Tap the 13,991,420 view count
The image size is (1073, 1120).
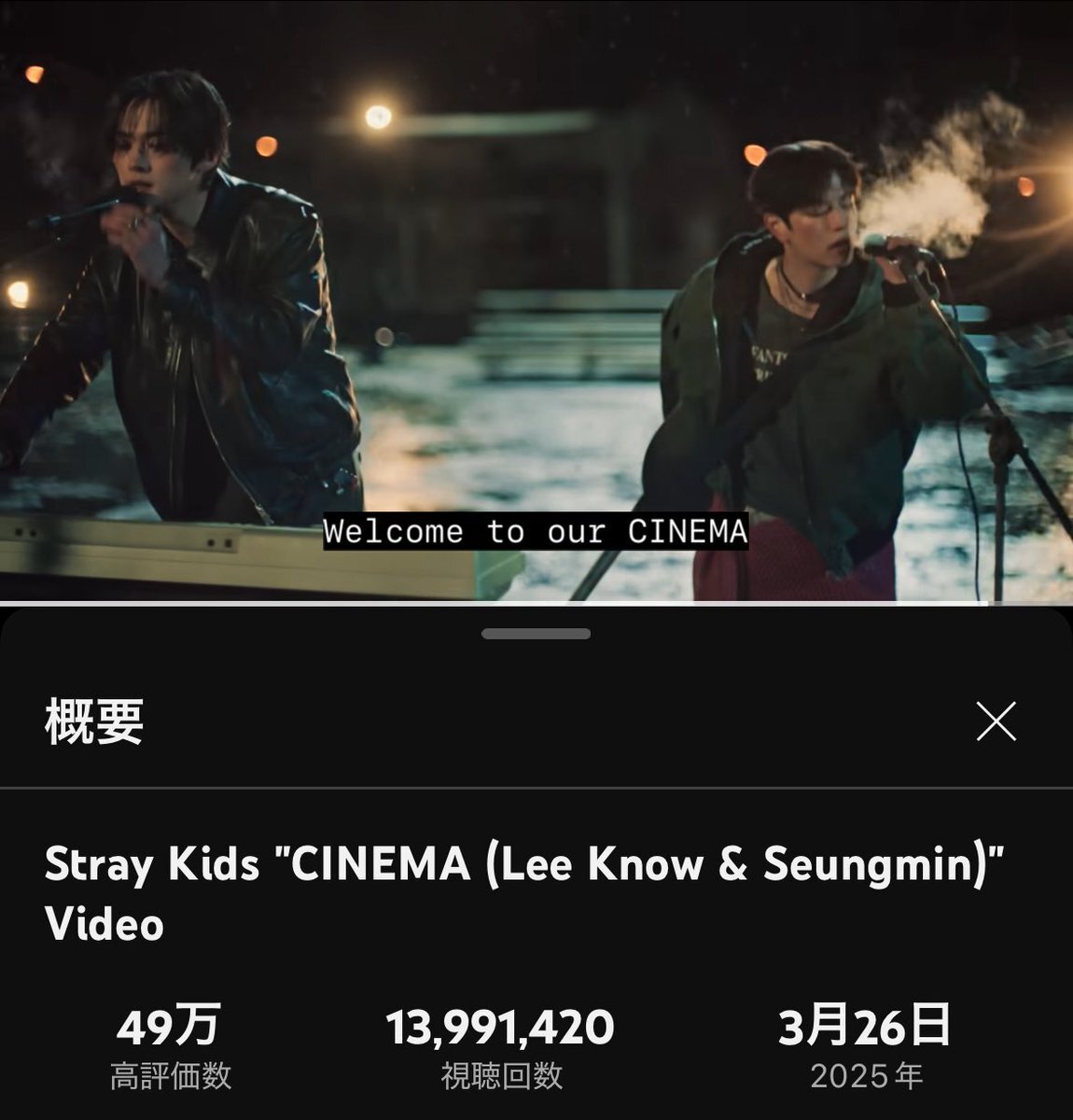click(500, 1027)
